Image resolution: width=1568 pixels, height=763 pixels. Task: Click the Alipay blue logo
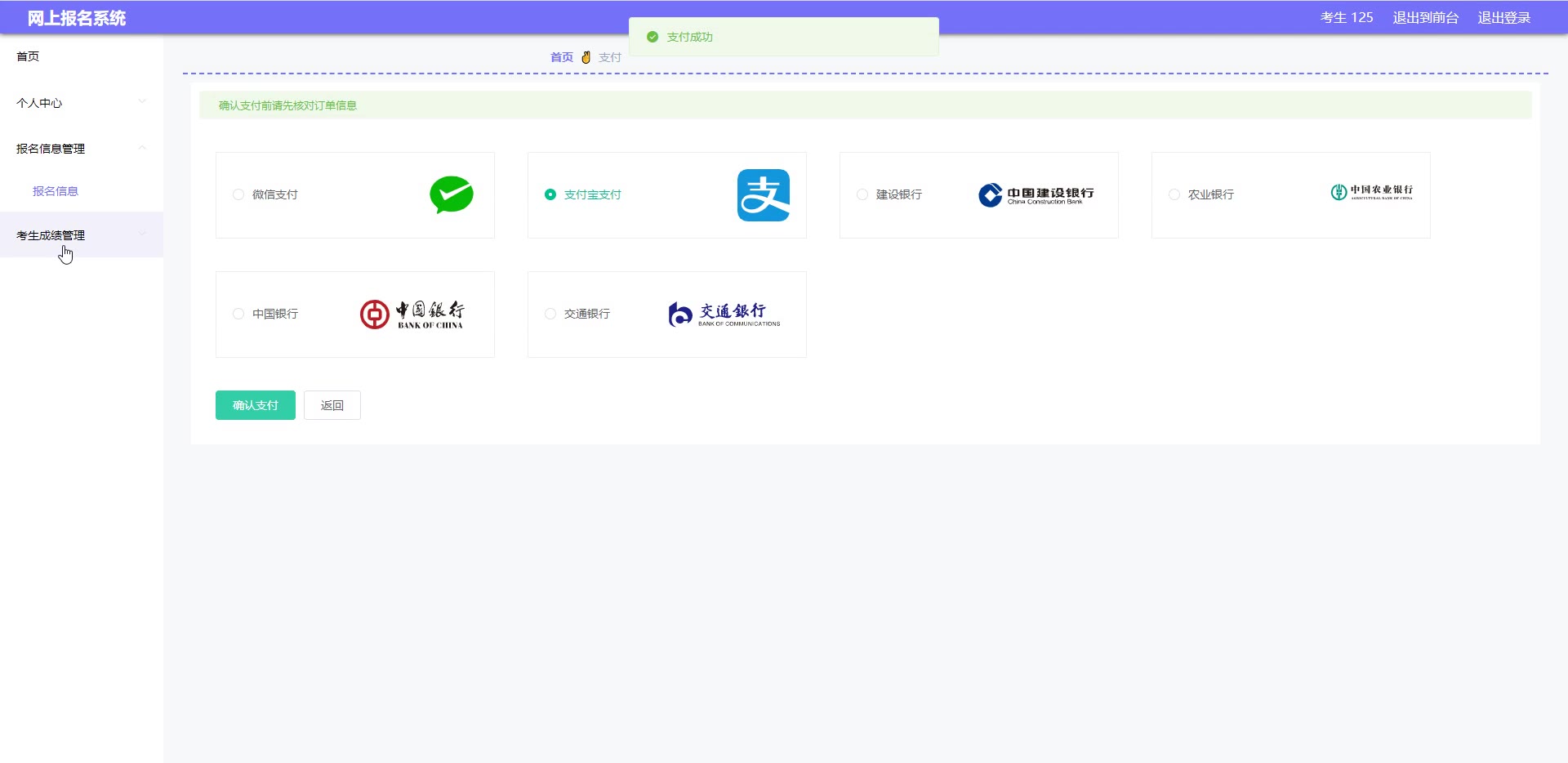pyautogui.click(x=764, y=195)
